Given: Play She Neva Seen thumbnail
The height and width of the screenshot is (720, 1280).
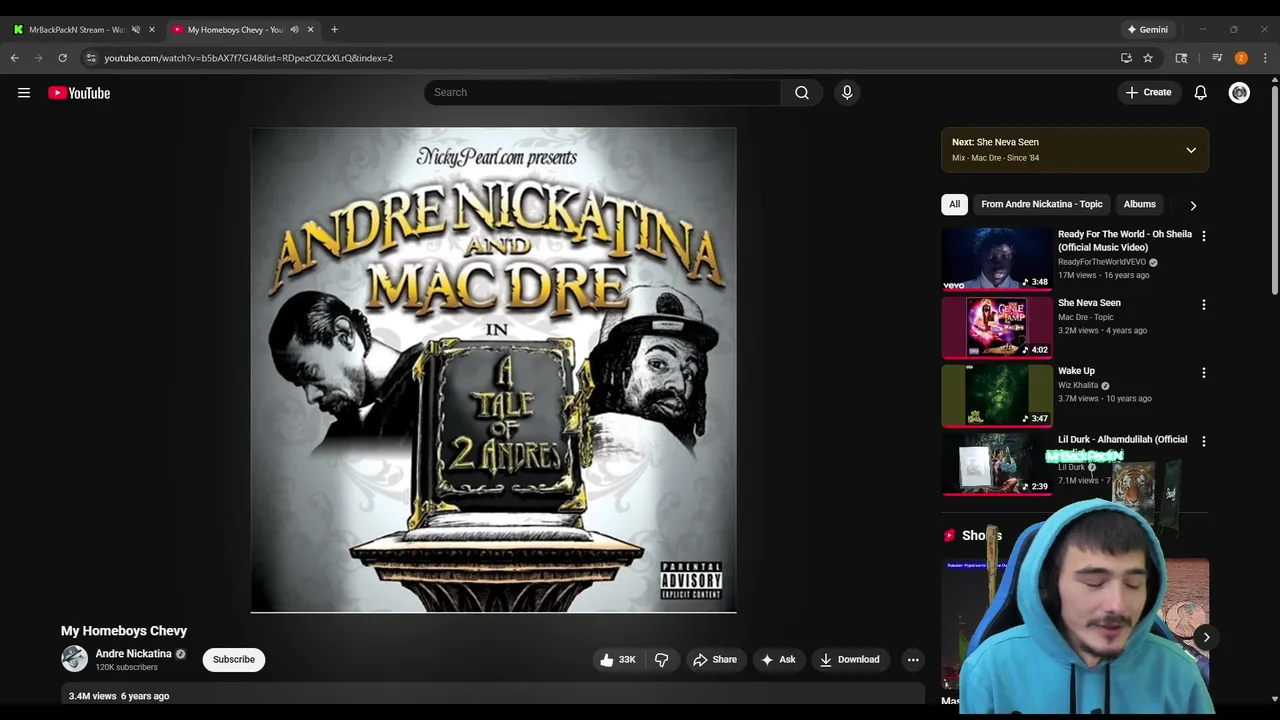Looking at the screenshot, I should click(996, 327).
